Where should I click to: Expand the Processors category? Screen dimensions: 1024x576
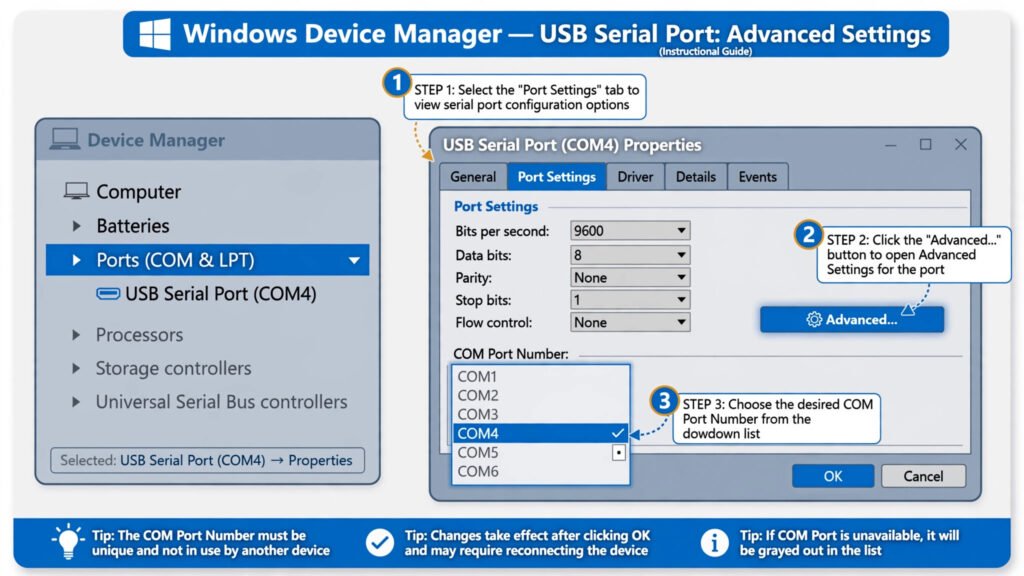[x=76, y=335]
